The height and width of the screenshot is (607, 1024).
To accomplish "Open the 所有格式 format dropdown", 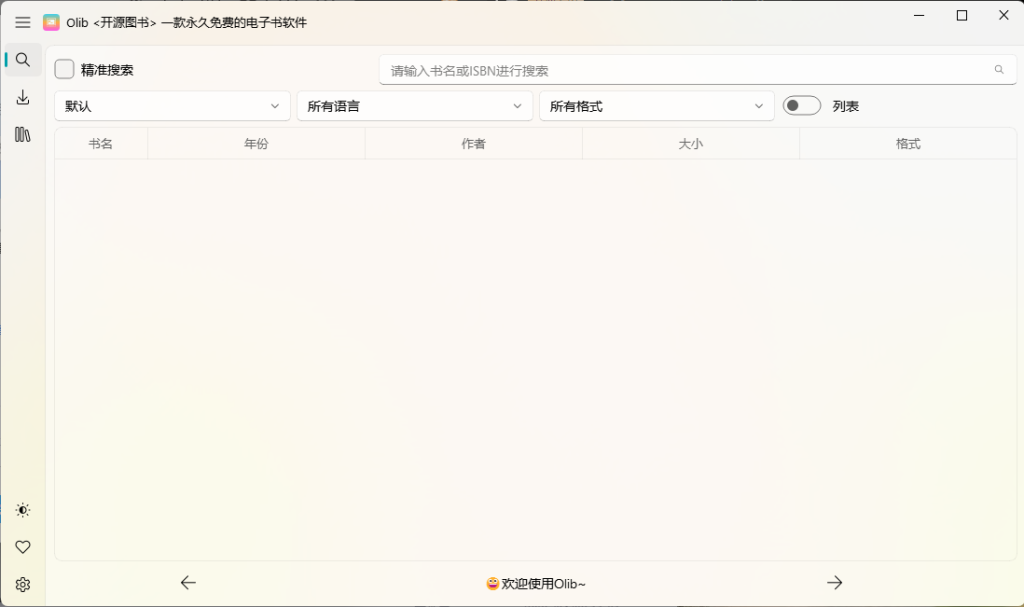I will point(656,105).
